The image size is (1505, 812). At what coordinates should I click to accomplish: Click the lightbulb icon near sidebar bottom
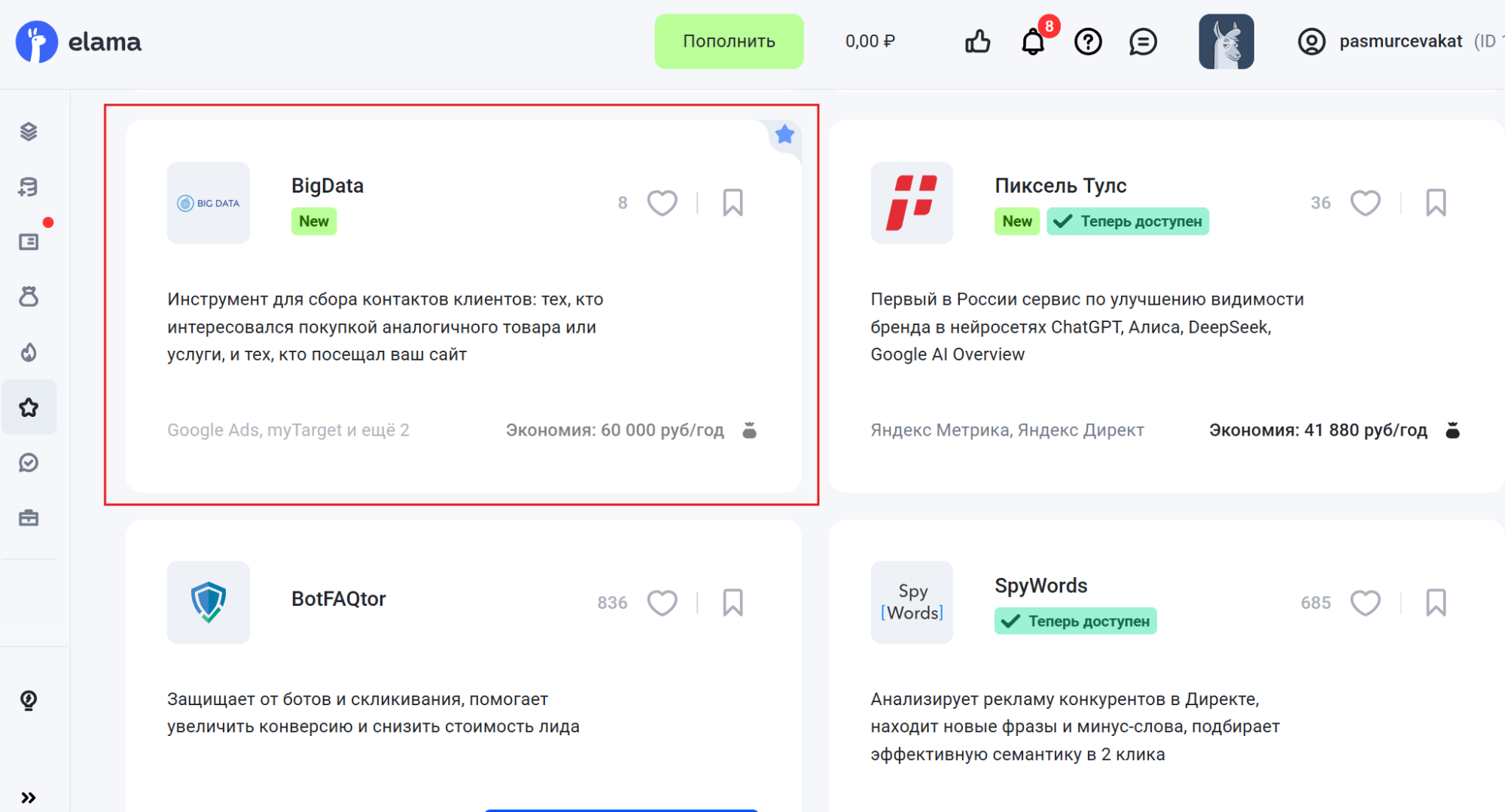coord(29,701)
